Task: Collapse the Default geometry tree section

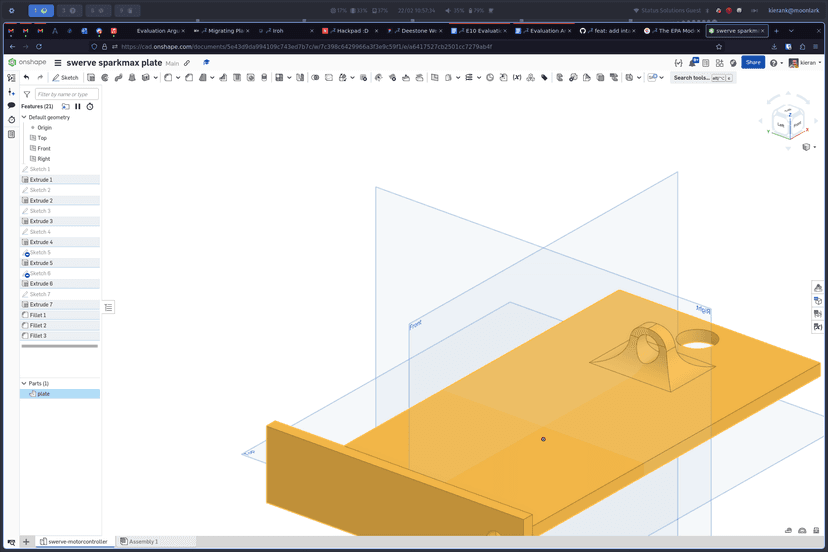Action: coord(24,117)
